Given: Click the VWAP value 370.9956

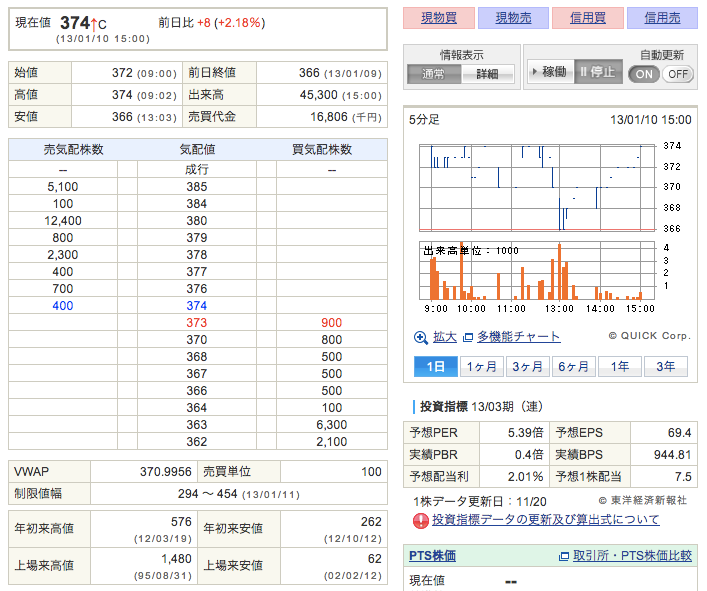Looking at the screenshot, I should (165, 472).
